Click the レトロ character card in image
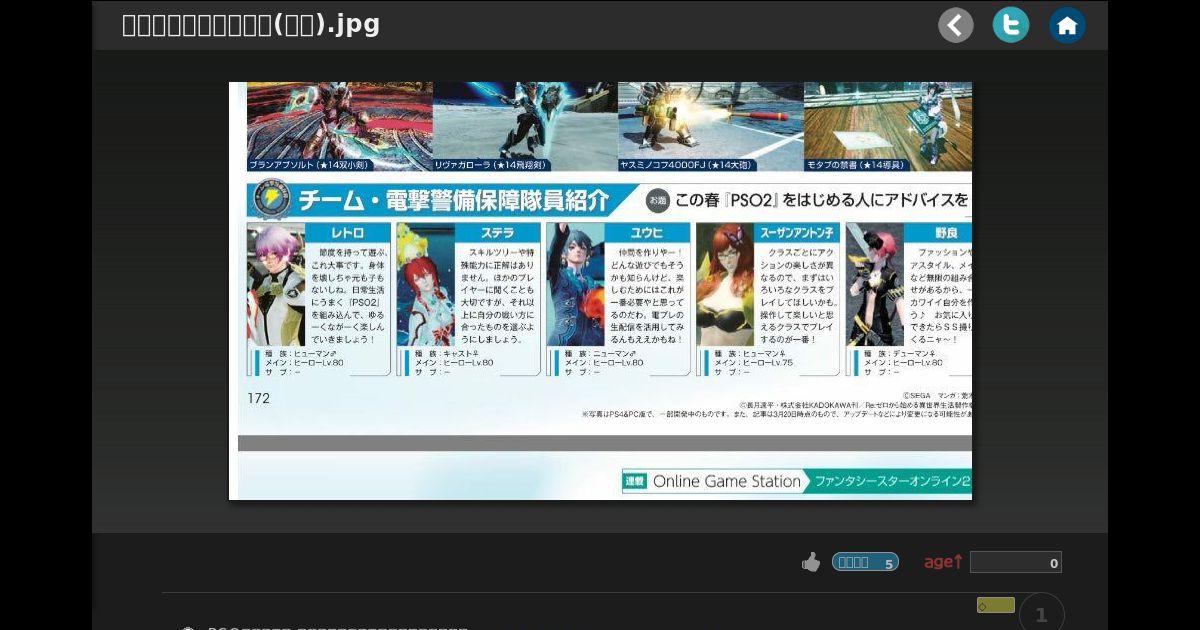The image size is (1200, 630). [x=319, y=299]
